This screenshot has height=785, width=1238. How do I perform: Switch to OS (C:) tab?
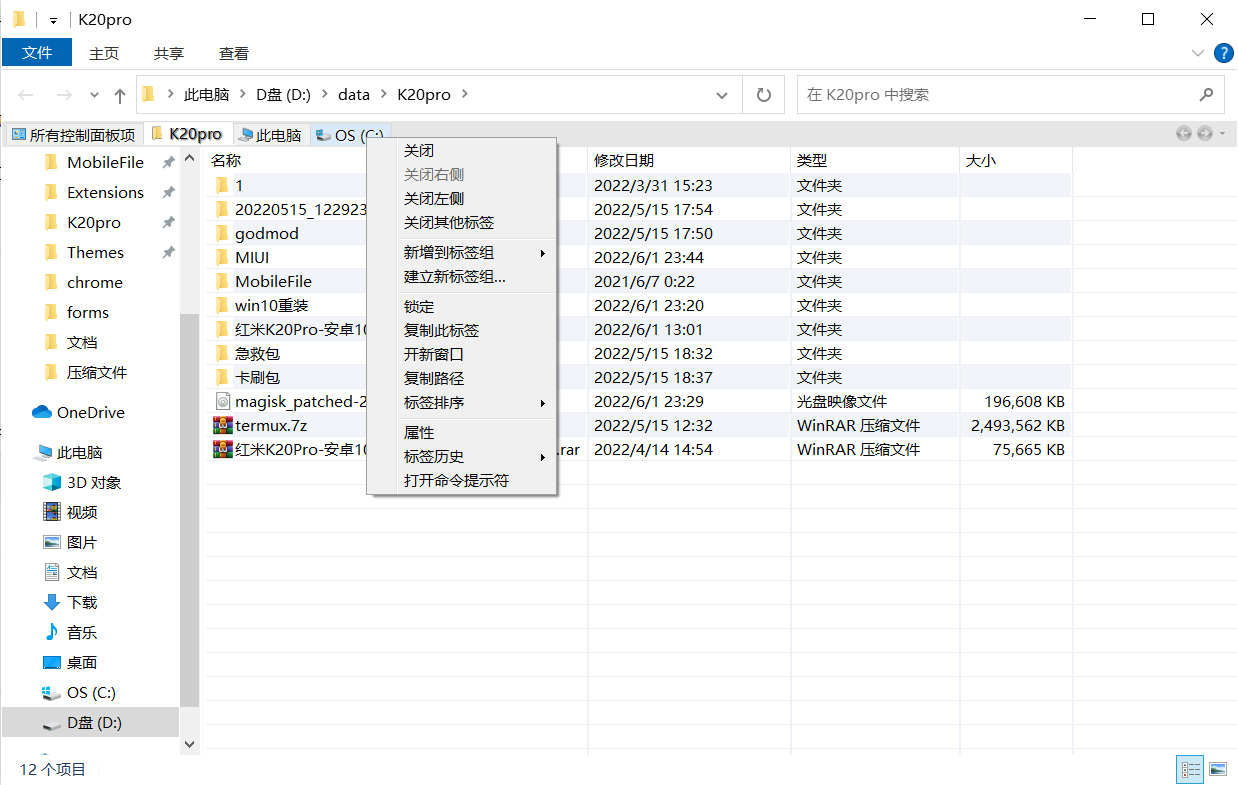click(x=348, y=134)
